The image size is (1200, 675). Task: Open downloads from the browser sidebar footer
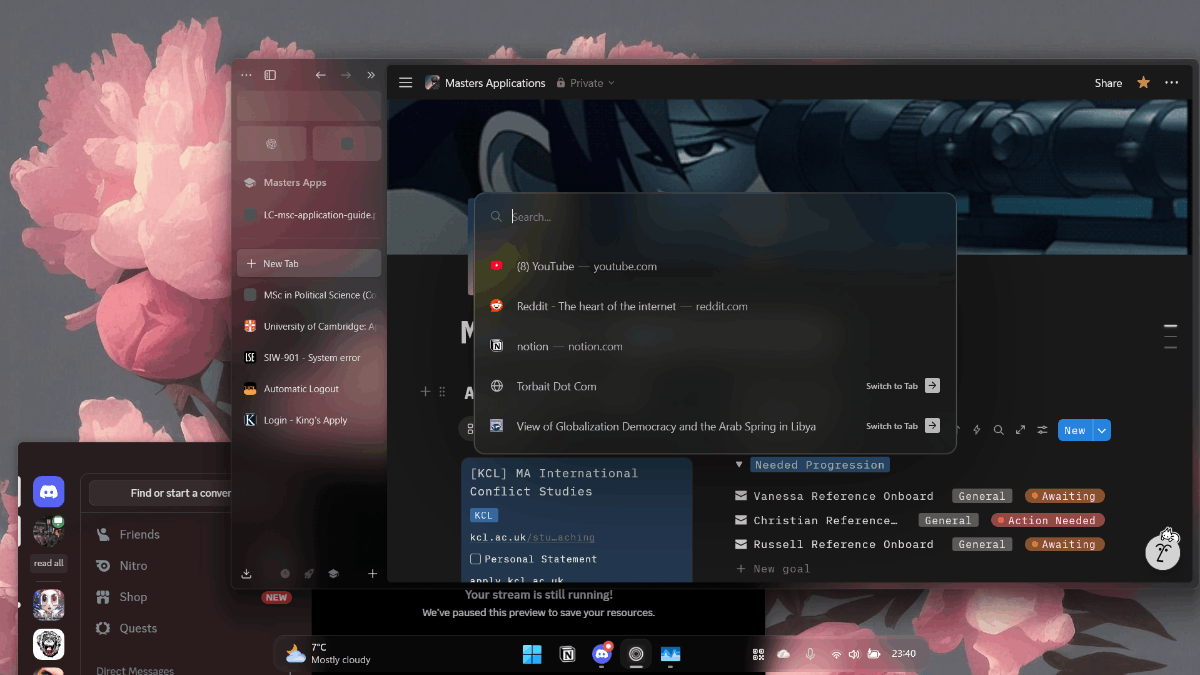(x=246, y=574)
